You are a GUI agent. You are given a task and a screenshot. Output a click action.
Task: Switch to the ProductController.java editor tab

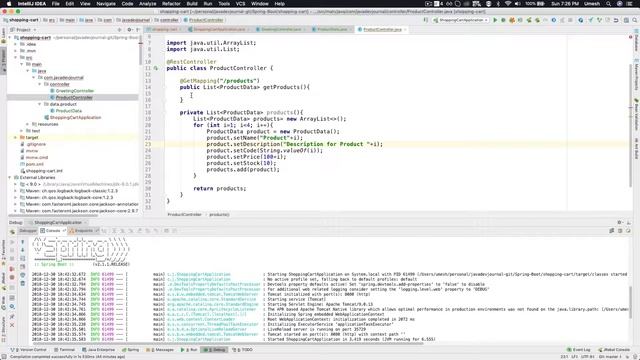(x=382, y=30)
